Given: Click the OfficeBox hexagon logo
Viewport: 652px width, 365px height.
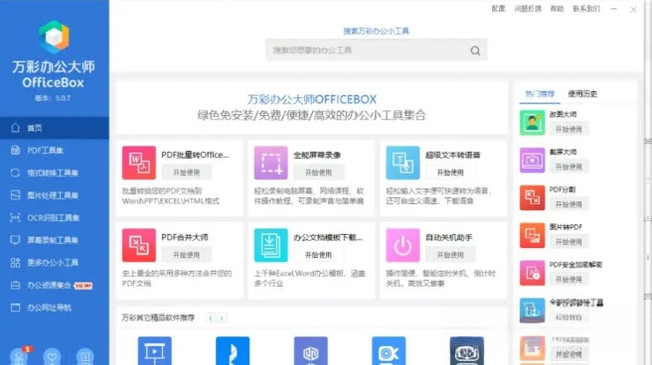Looking at the screenshot, I should pyautogui.click(x=54, y=37).
